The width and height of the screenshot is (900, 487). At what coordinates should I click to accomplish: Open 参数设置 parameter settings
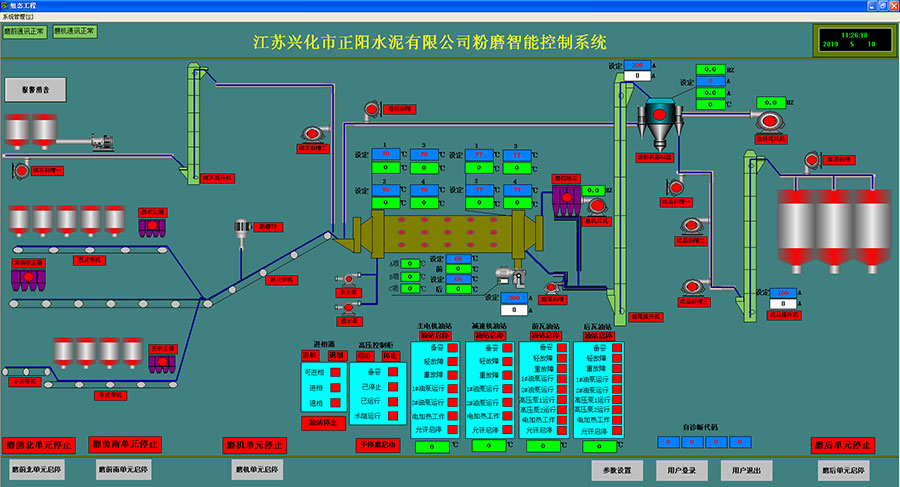[x=617, y=470]
